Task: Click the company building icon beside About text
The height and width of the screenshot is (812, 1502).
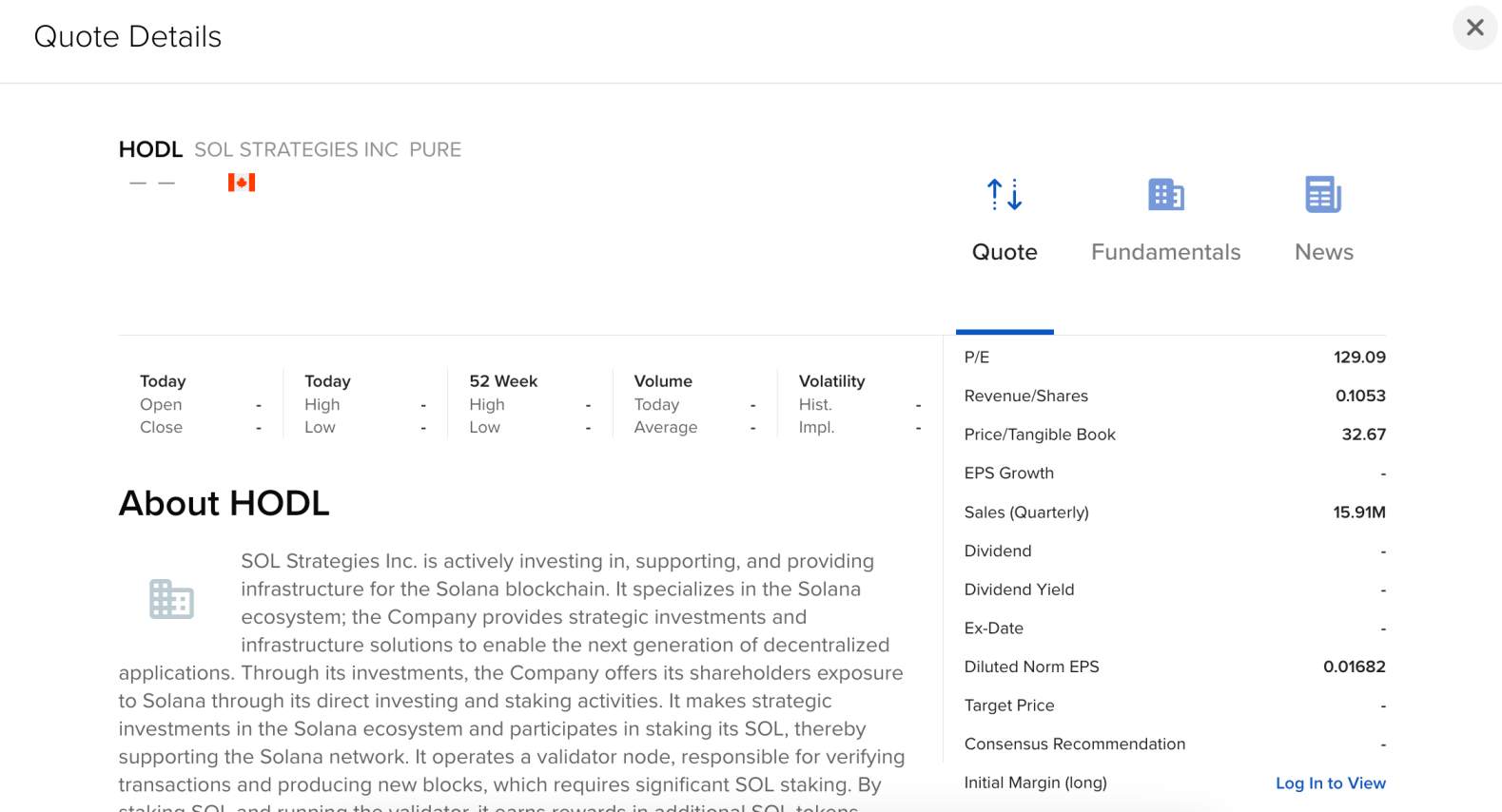Action: (x=171, y=599)
